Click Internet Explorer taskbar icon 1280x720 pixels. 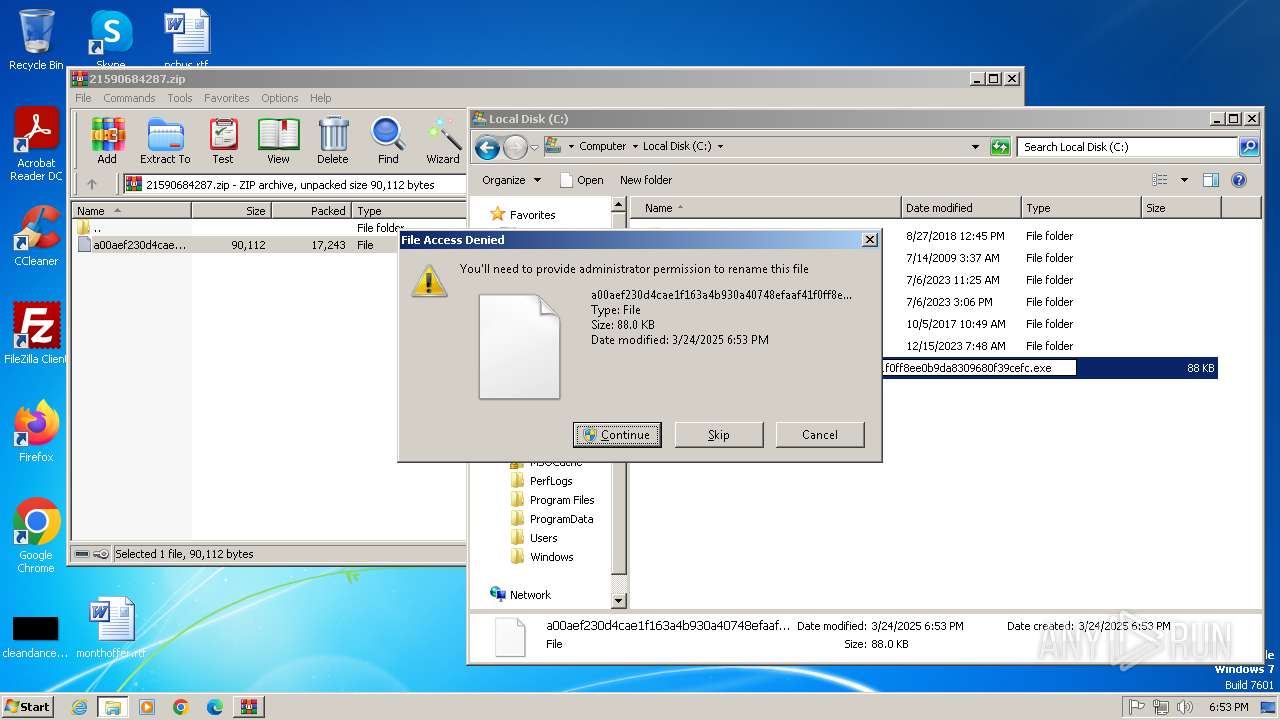pyautogui.click(x=79, y=707)
